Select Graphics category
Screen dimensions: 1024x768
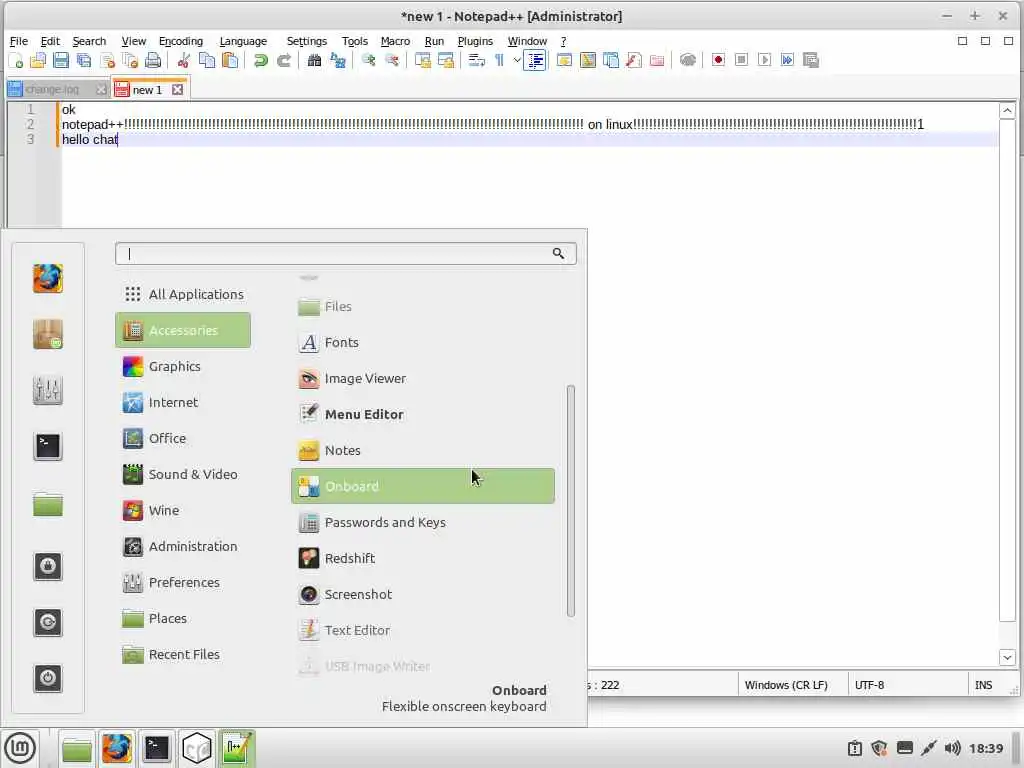[183, 366]
